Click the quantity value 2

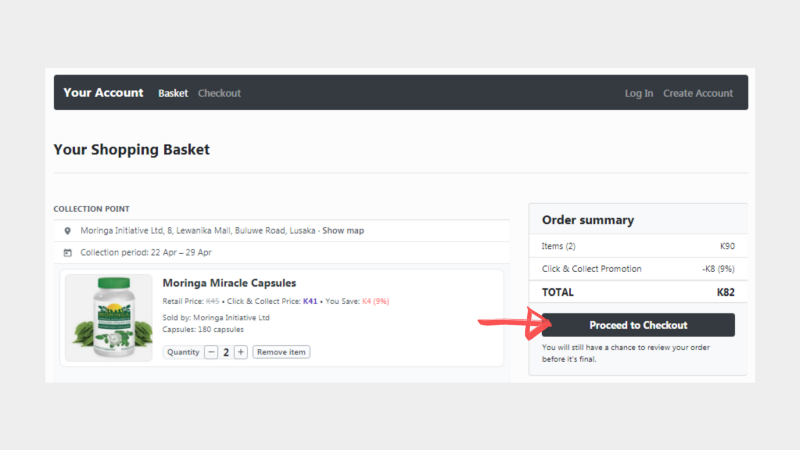coord(226,353)
